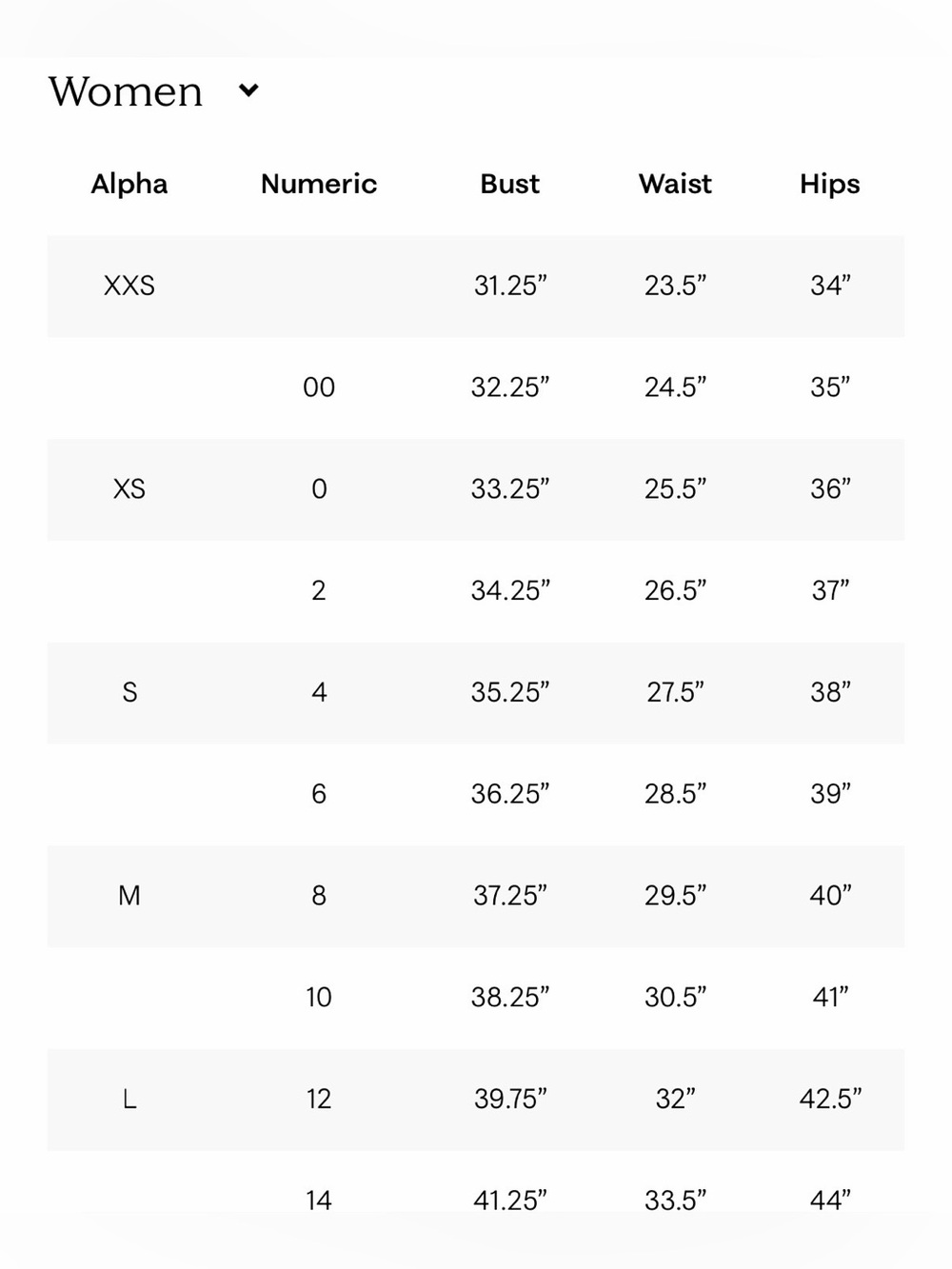Viewport: 952px width, 1269px height.
Task: Select the L alpha size cell
Action: [x=129, y=1100]
